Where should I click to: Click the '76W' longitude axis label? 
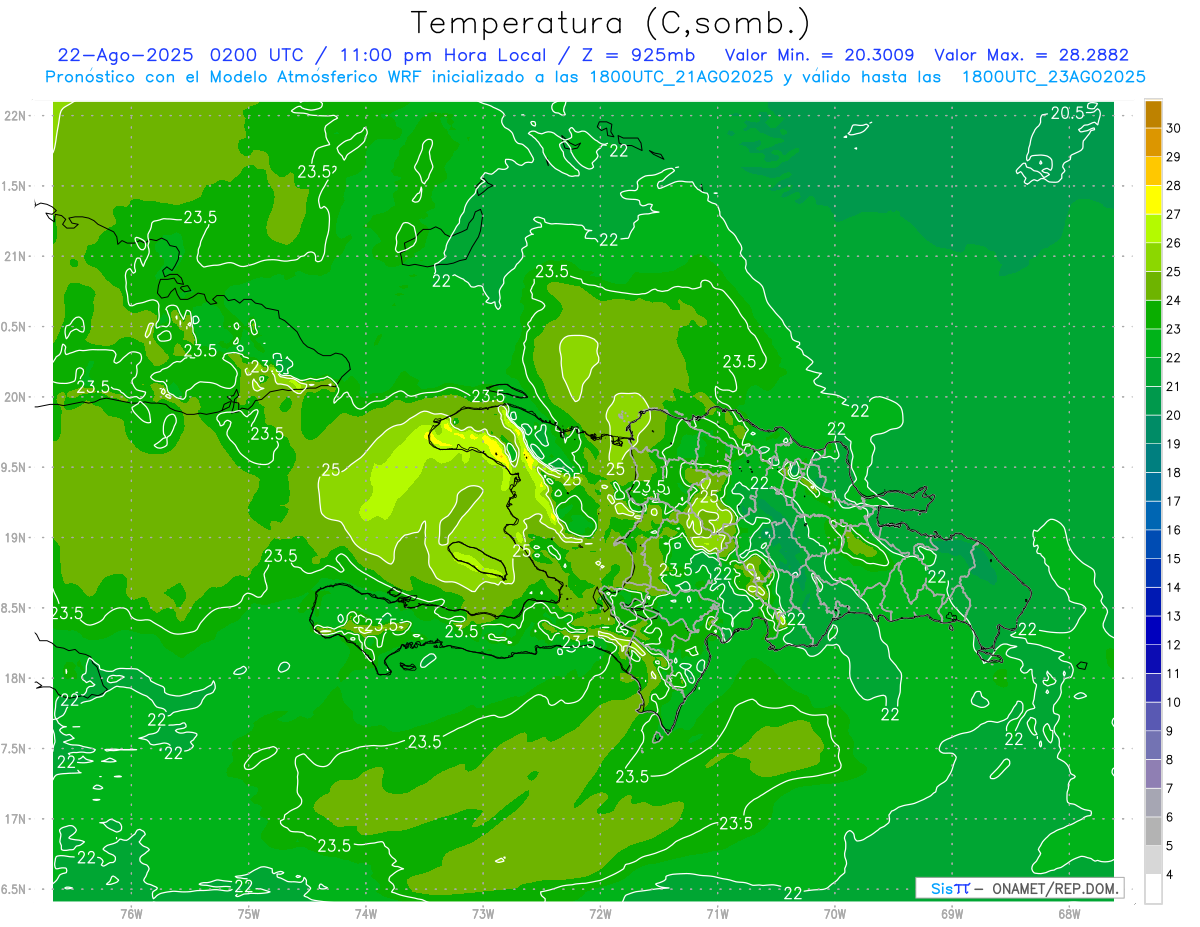point(131,913)
